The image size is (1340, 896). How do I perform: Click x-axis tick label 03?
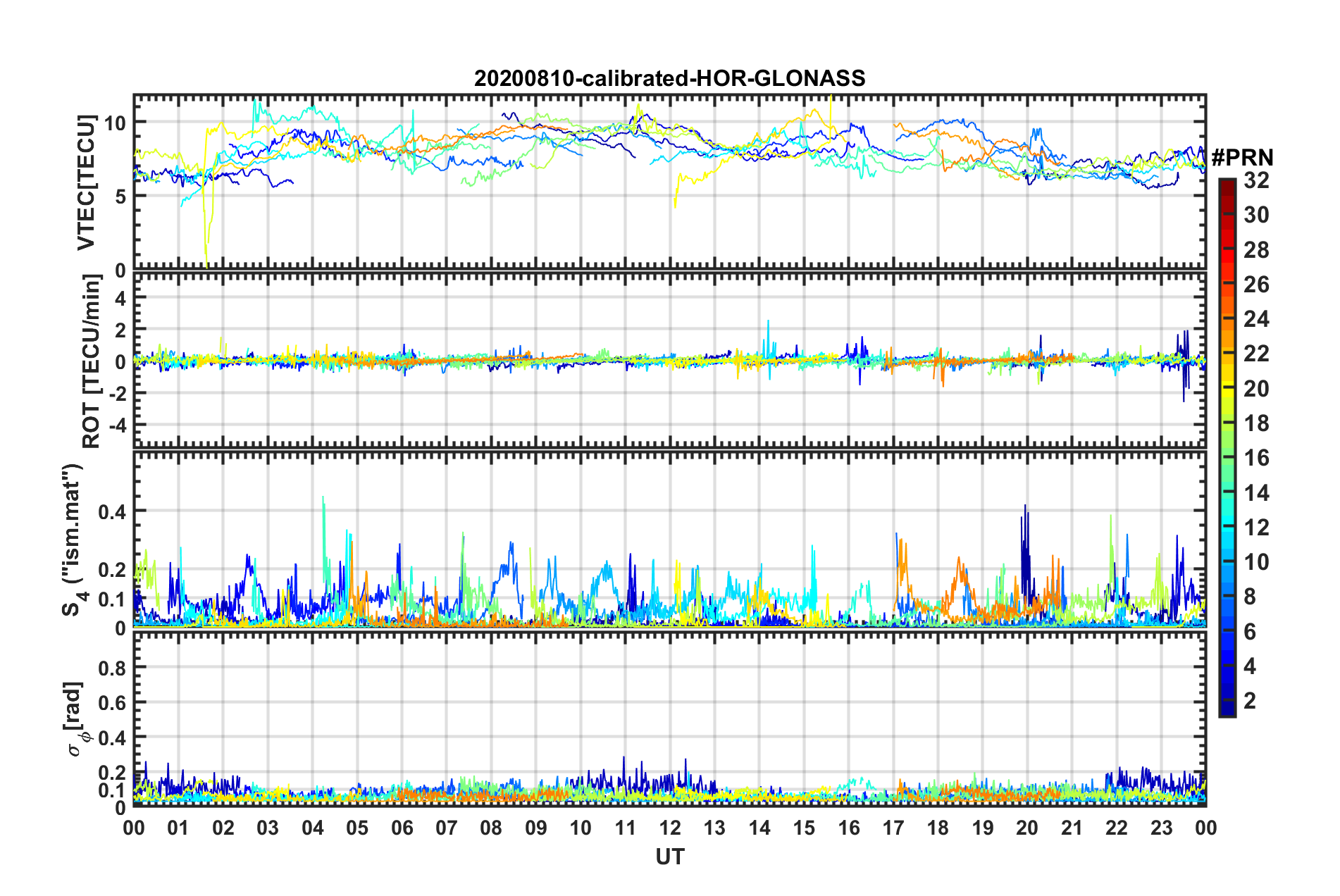(x=268, y=828)
